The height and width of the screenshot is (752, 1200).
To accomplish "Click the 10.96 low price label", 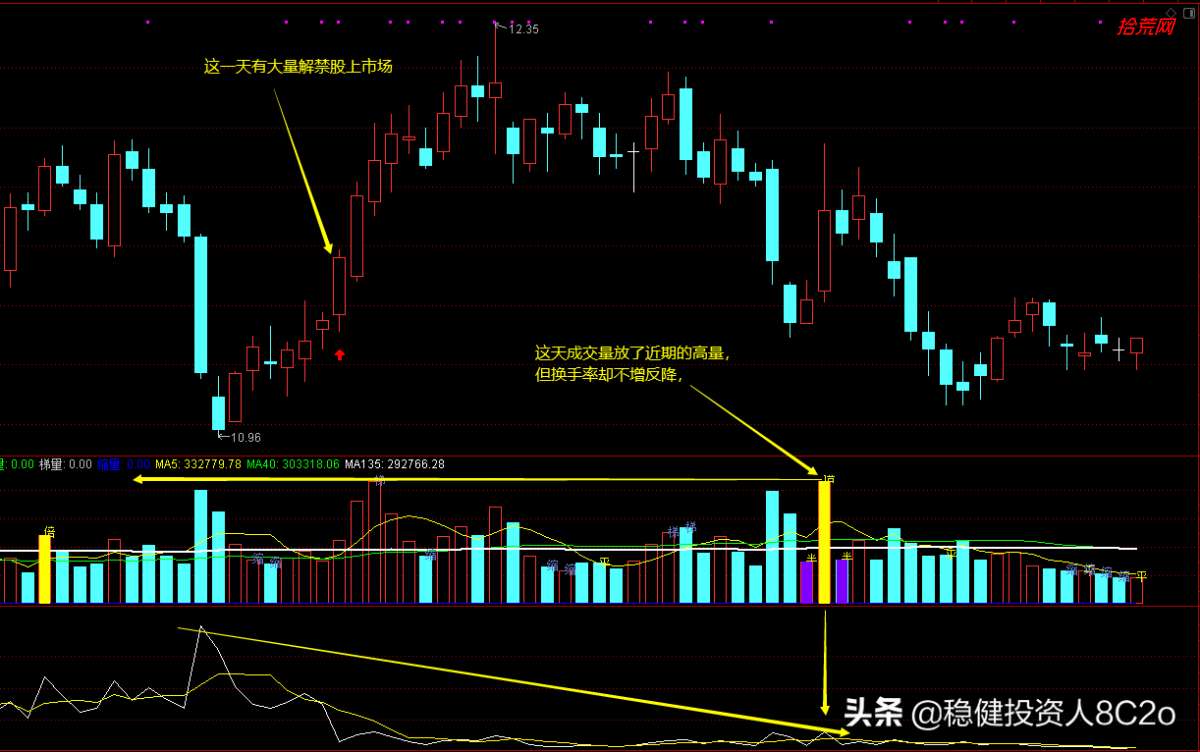I will pyautogui.click(x=245, y=437).
